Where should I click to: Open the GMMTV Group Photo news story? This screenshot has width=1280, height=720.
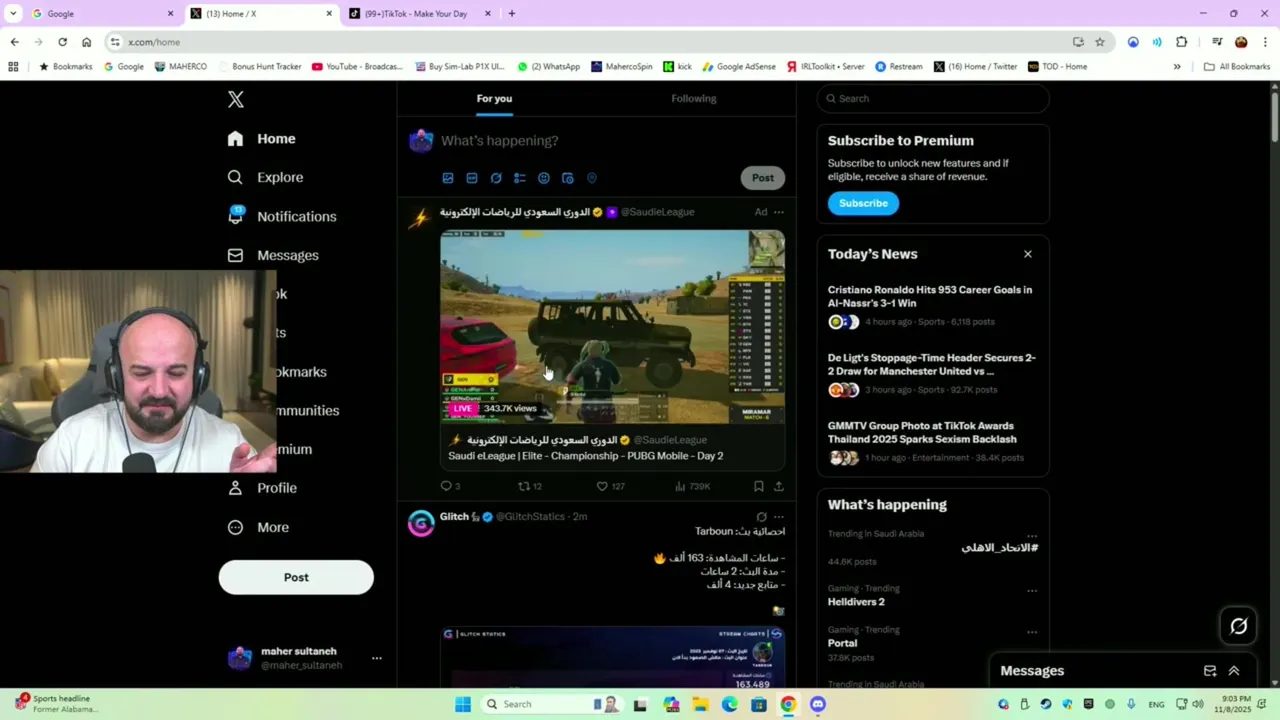[x=933, y=442]
